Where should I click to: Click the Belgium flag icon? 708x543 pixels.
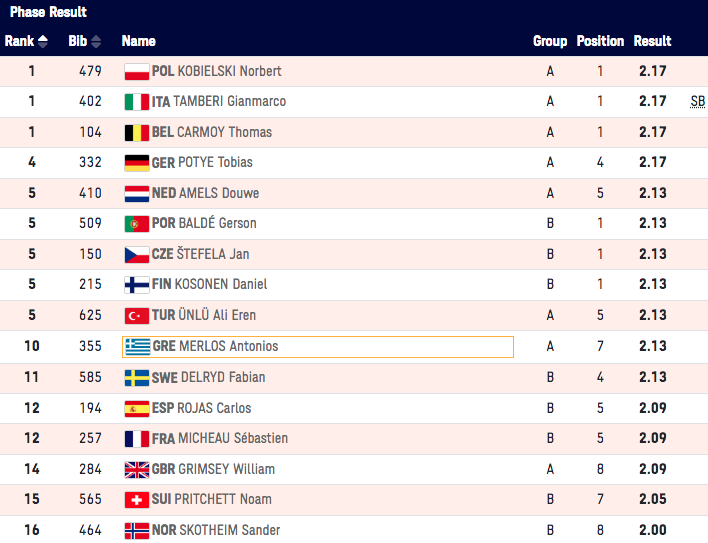point(136,132)
